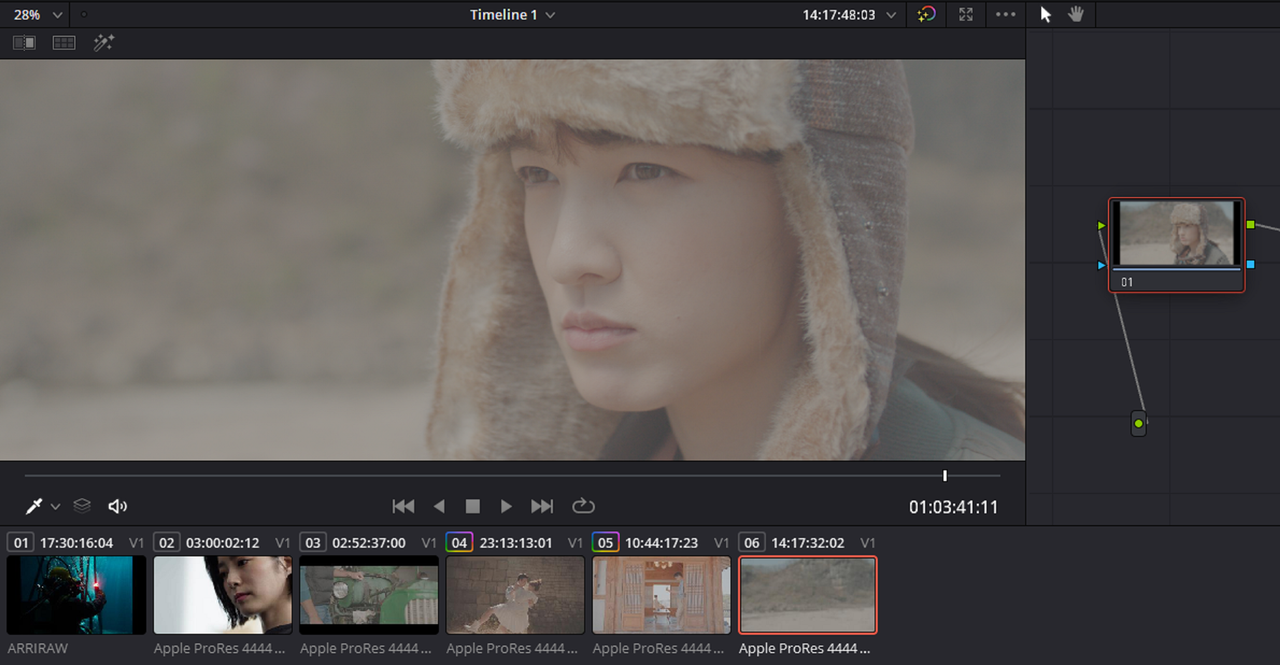Select the hand pan tool in node editor
This screenshot has width=1280, height=665.
tap(1076, 14)
